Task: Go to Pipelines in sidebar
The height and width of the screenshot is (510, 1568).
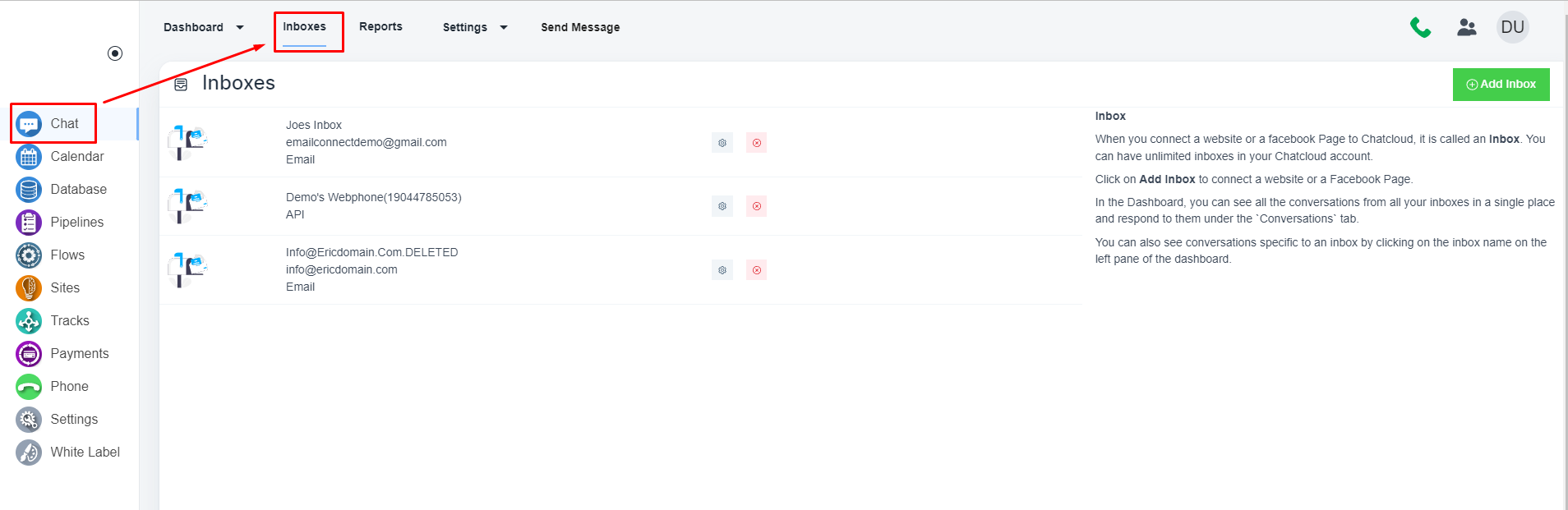Action: [x=76, y=223]
